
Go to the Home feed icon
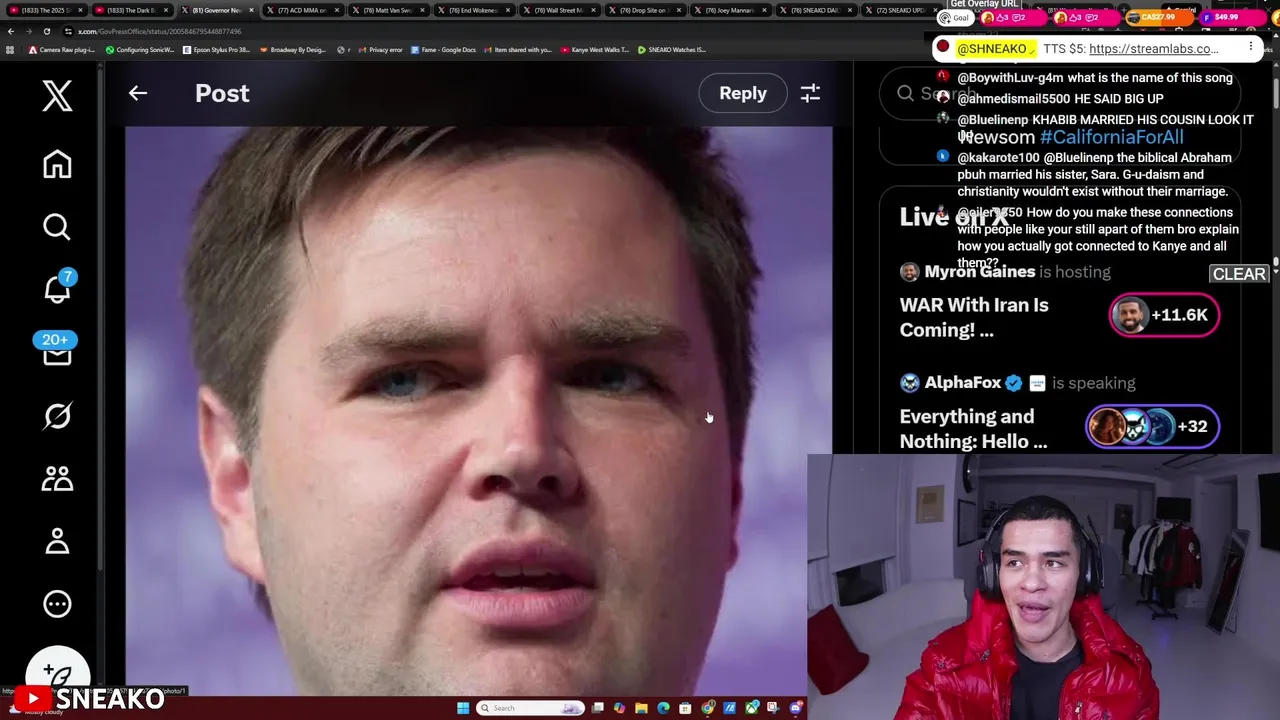click(57, 164)
